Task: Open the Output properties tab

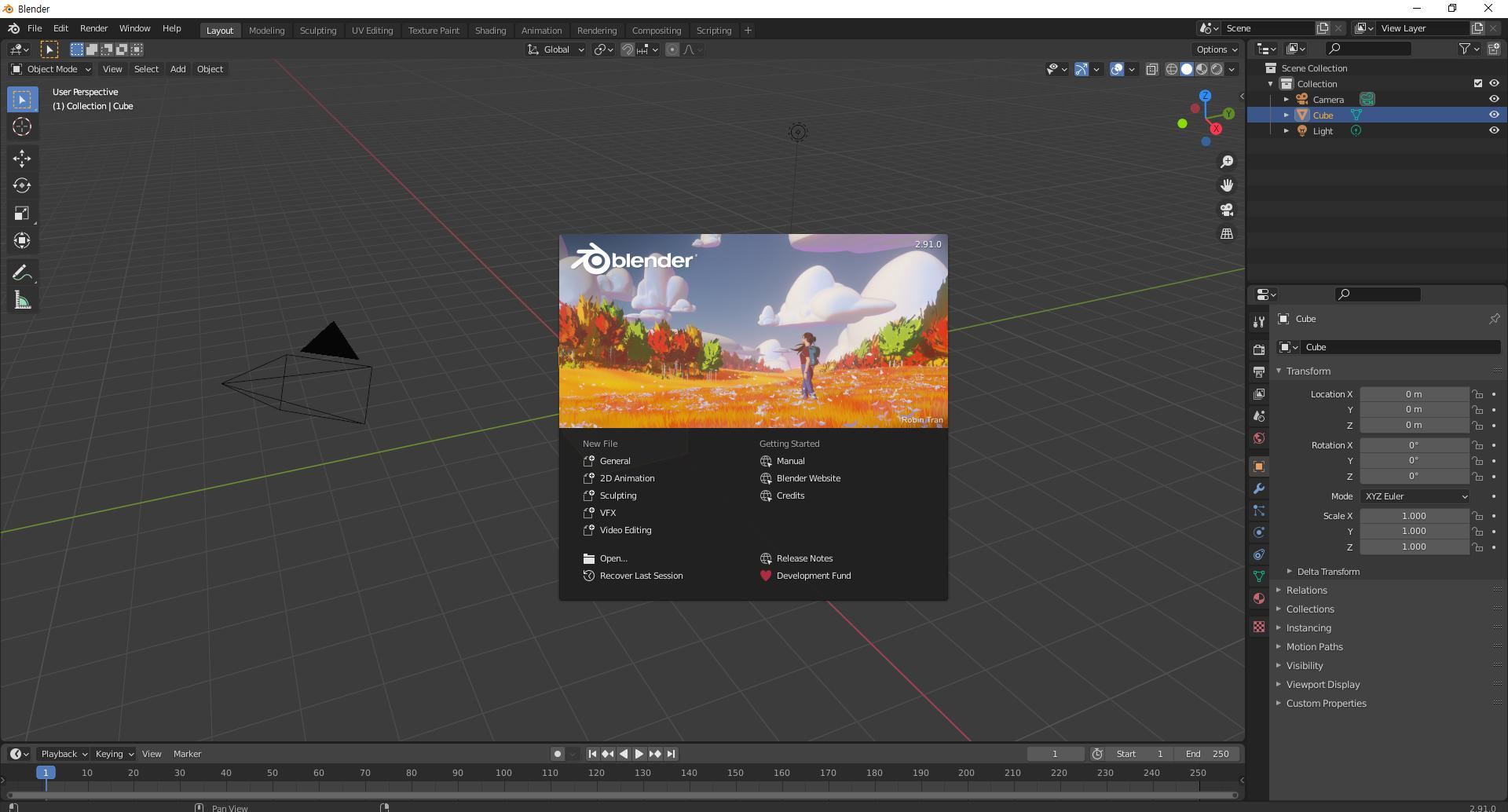Action: click(x=1259, y=371)
